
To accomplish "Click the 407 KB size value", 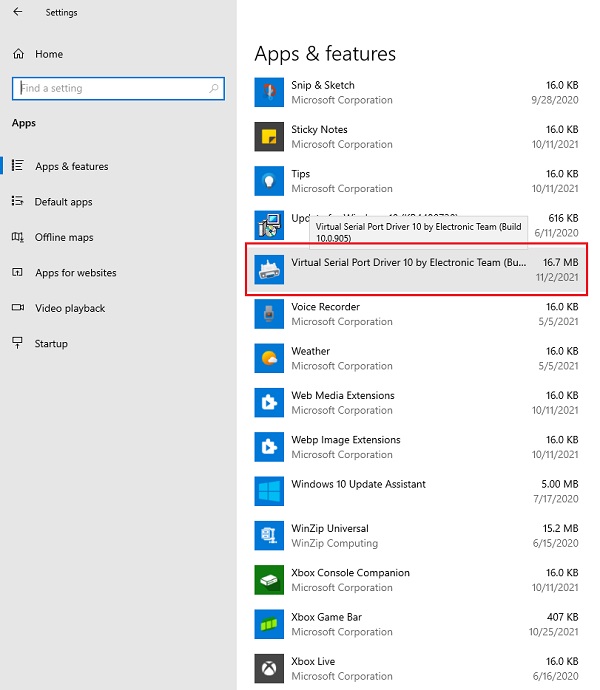I will click(563, 617).
